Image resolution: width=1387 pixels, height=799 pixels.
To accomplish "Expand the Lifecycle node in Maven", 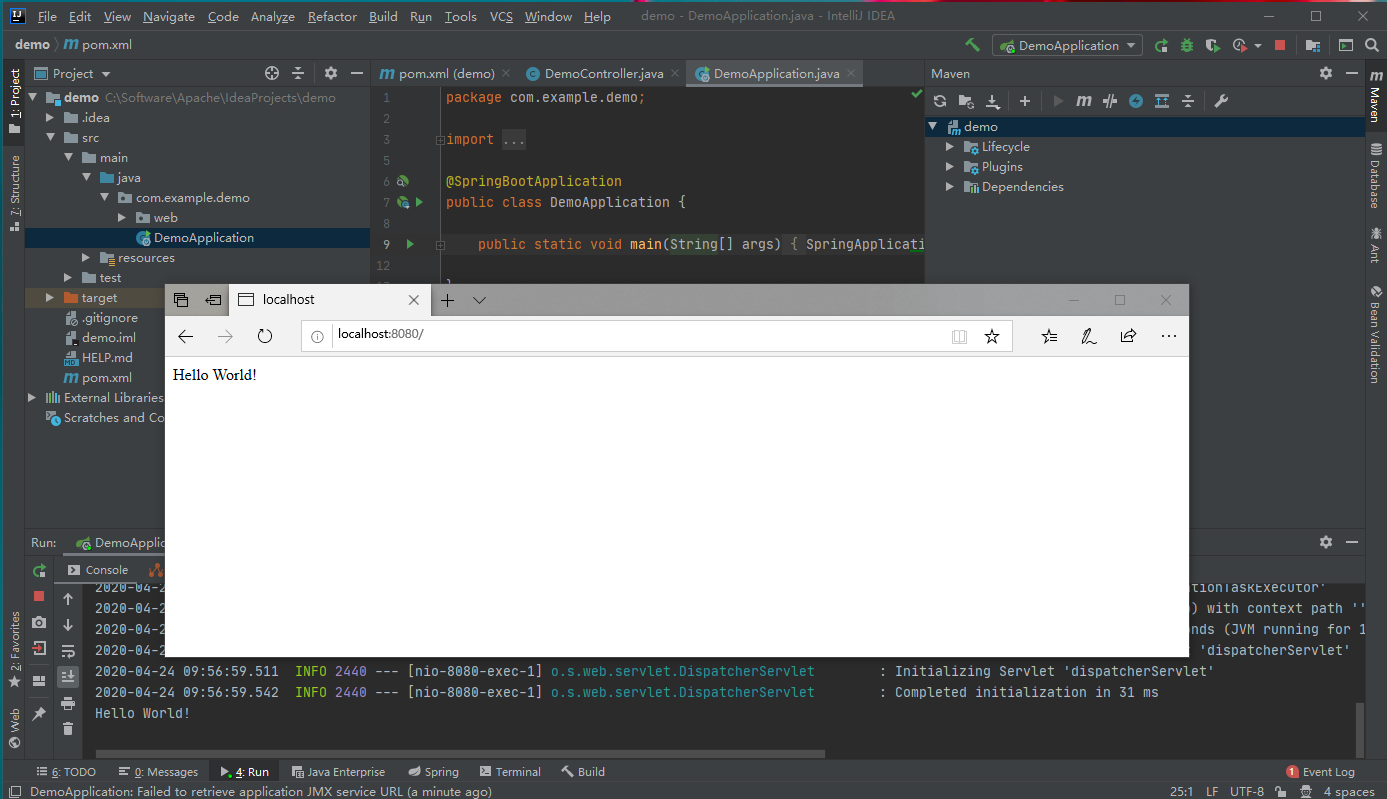I will click(x=950, y=147).
